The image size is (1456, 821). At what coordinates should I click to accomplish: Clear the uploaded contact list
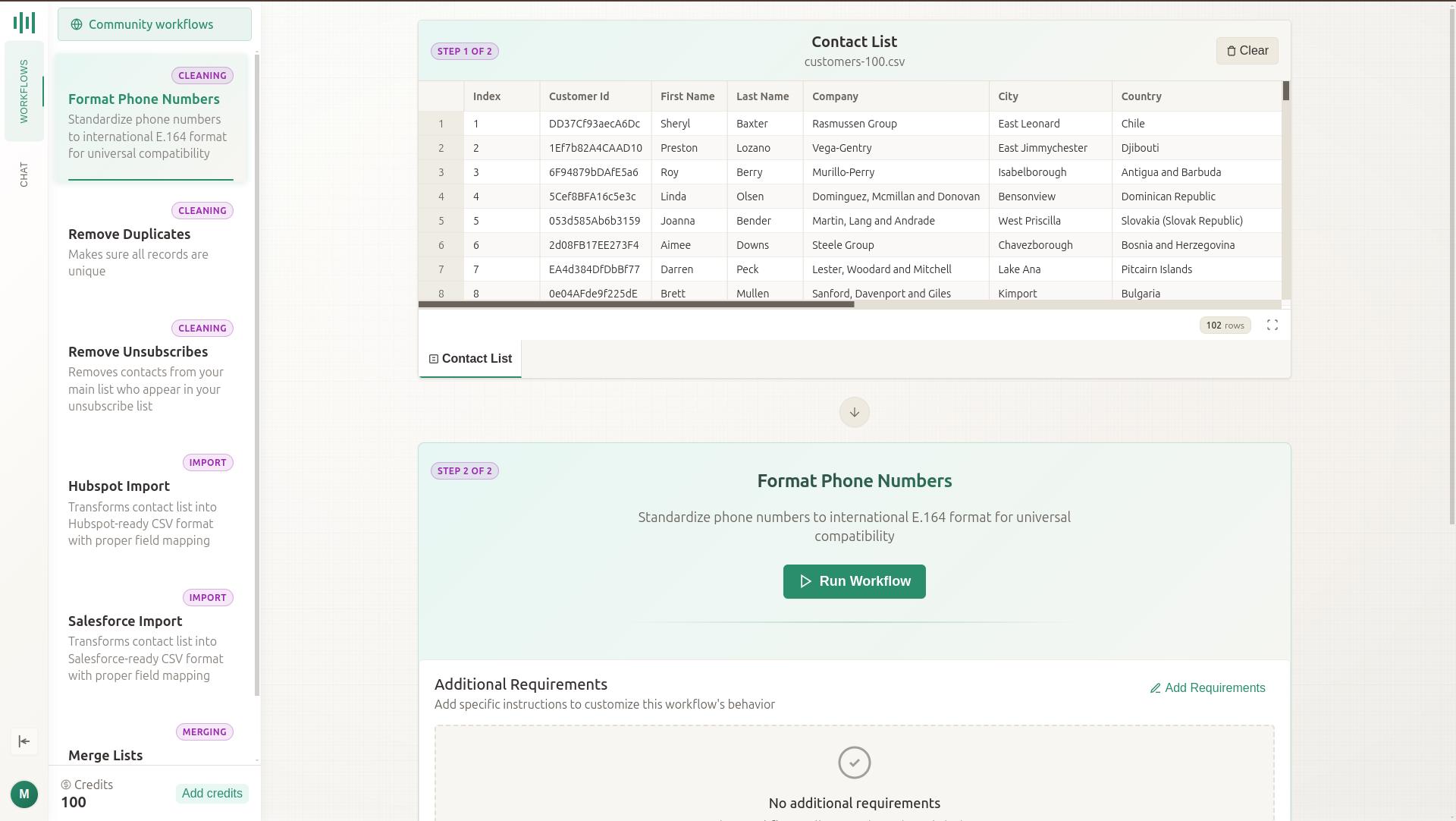tap(1247, 51)
